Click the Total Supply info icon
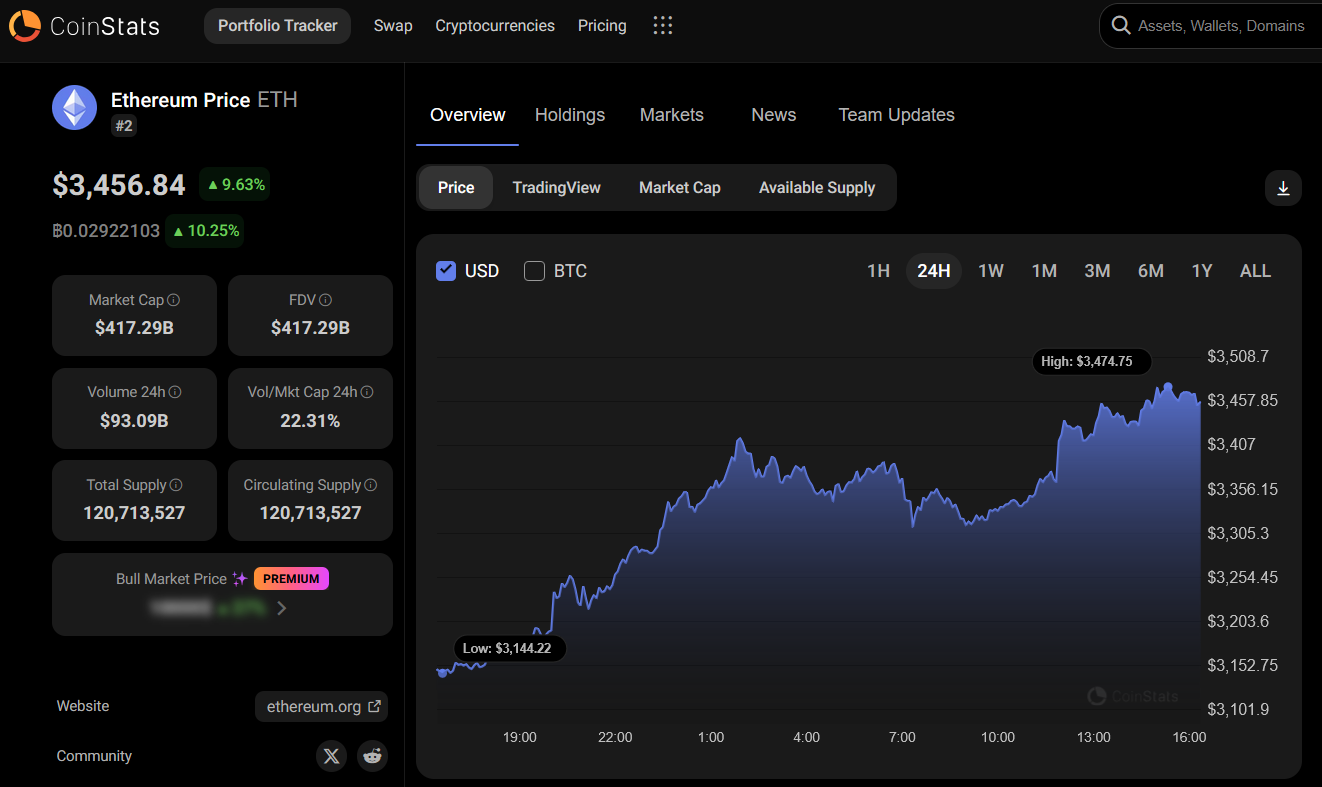 176,485
